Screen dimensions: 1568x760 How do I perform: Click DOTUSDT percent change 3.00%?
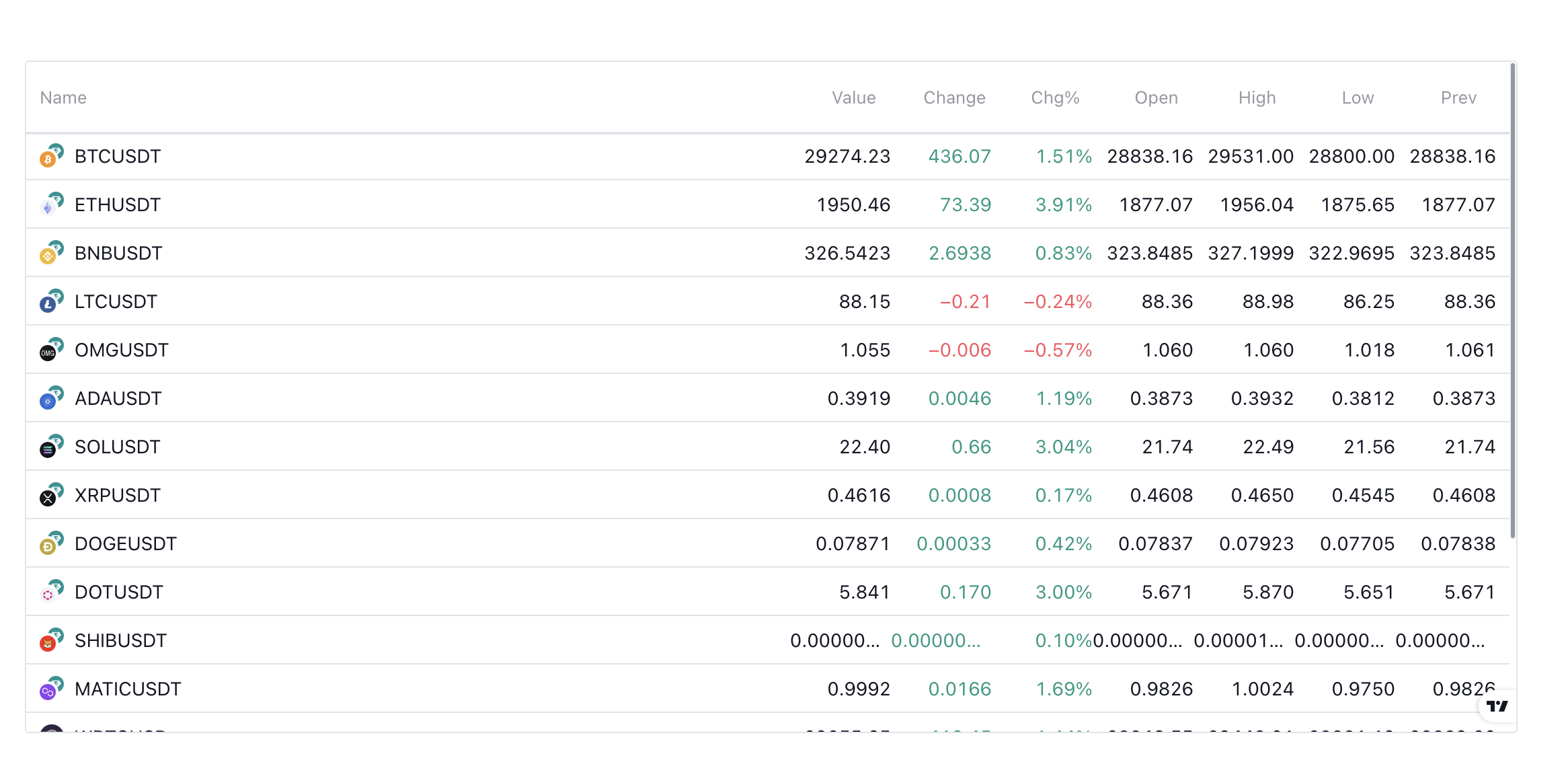coord(1064,592)
